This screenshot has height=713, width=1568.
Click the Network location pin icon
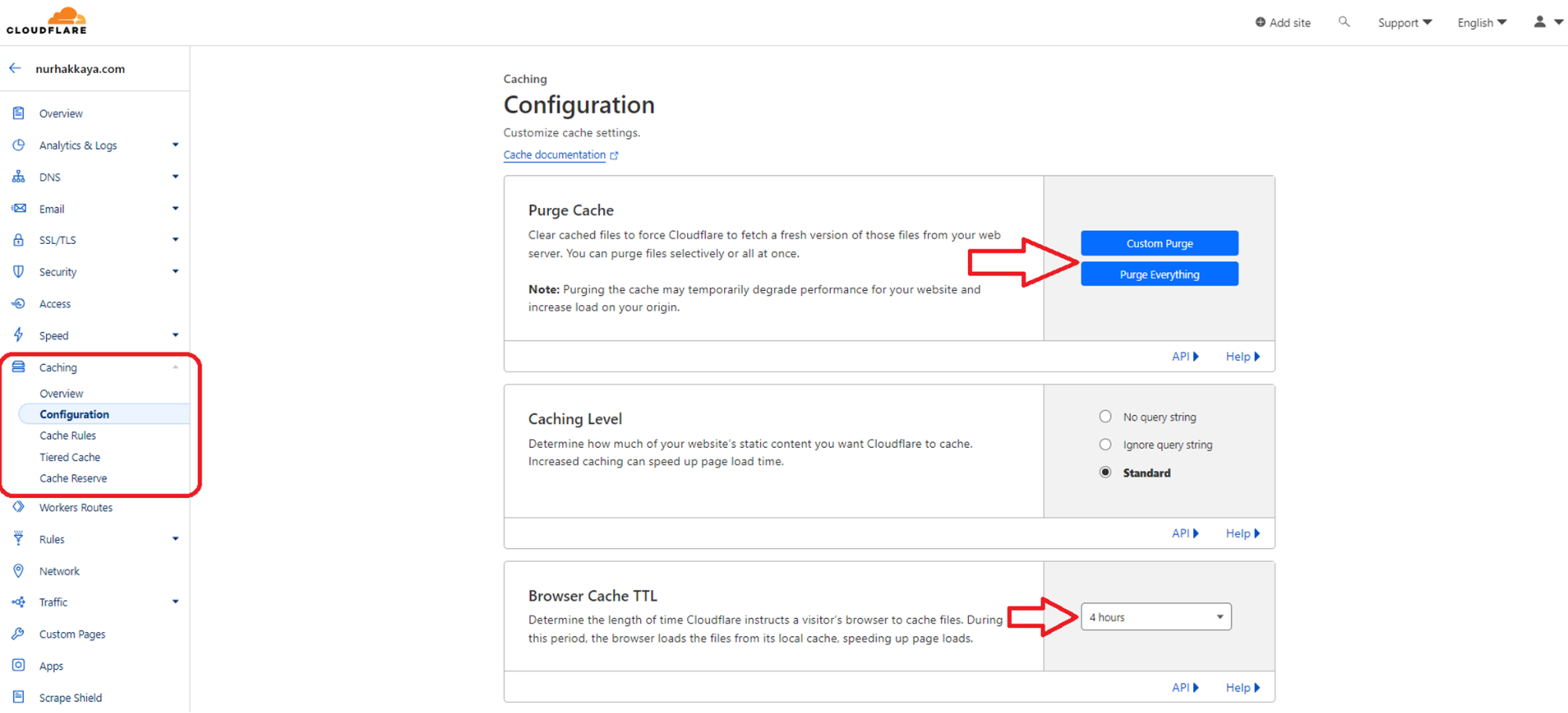pyautogui.click(x=19, y=570)
